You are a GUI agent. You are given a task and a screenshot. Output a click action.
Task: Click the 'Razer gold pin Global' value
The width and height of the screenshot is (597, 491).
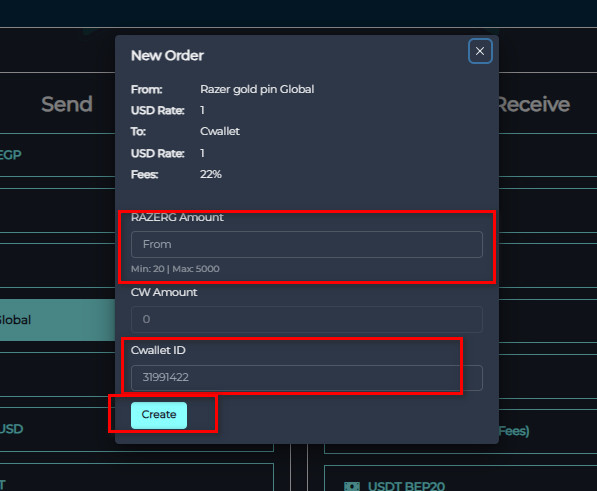point(257,89)
